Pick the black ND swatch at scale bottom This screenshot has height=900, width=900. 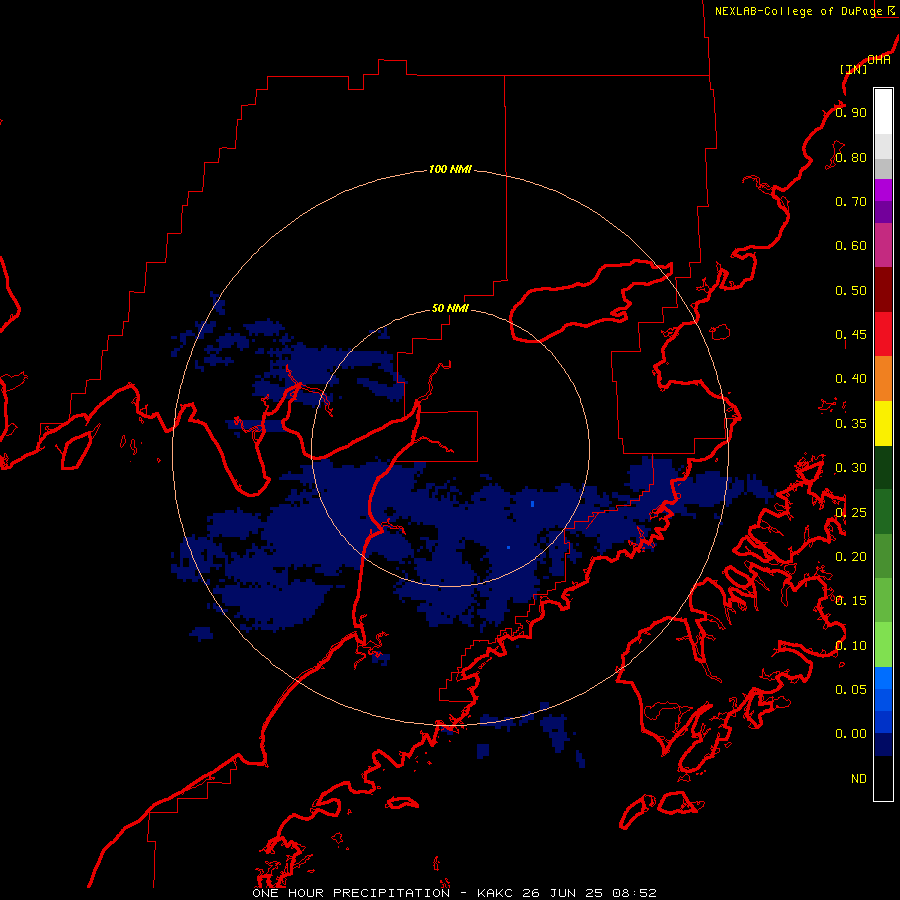click(883, 778)
